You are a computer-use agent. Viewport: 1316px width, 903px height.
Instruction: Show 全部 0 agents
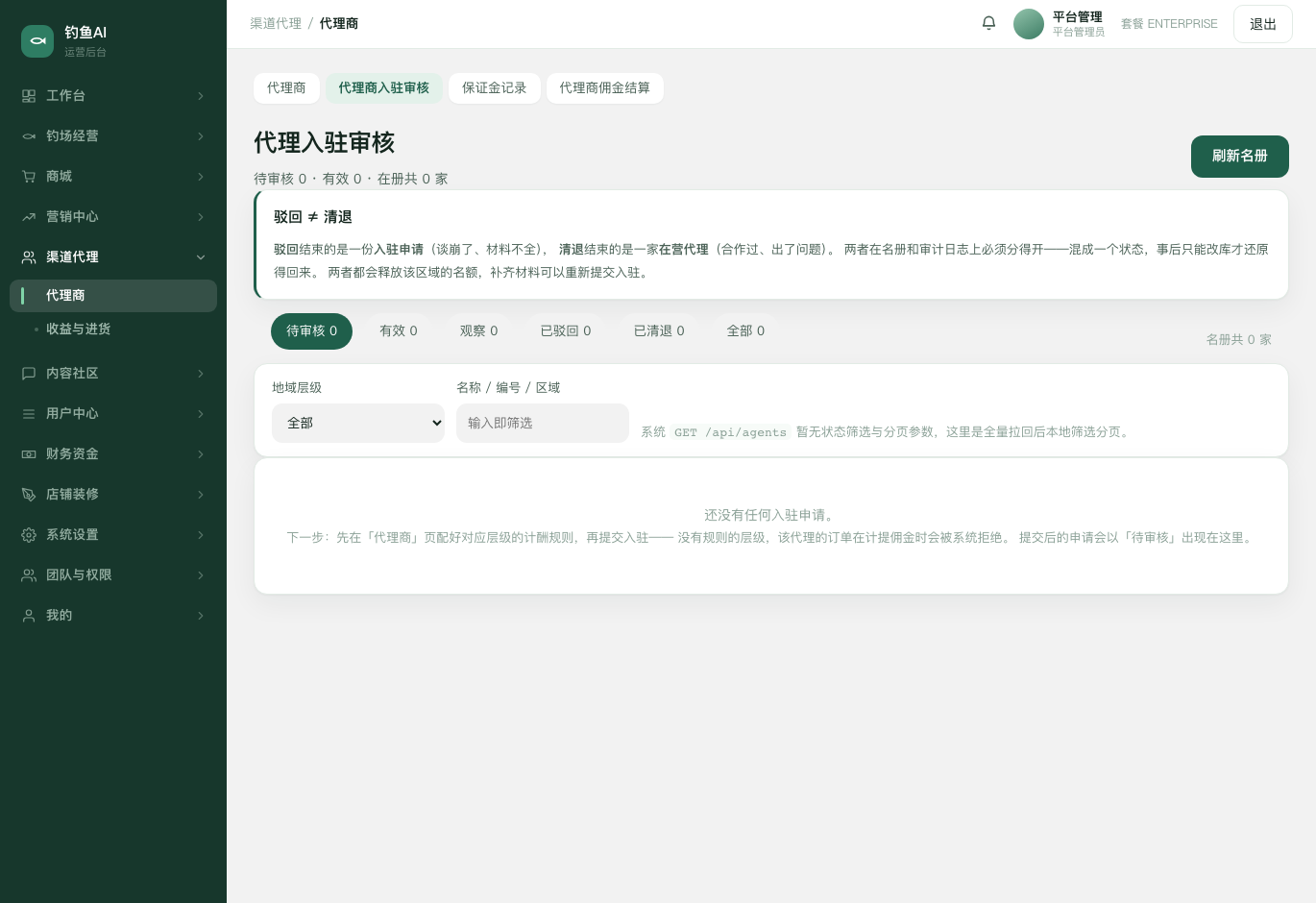click(x=746, y=331)
